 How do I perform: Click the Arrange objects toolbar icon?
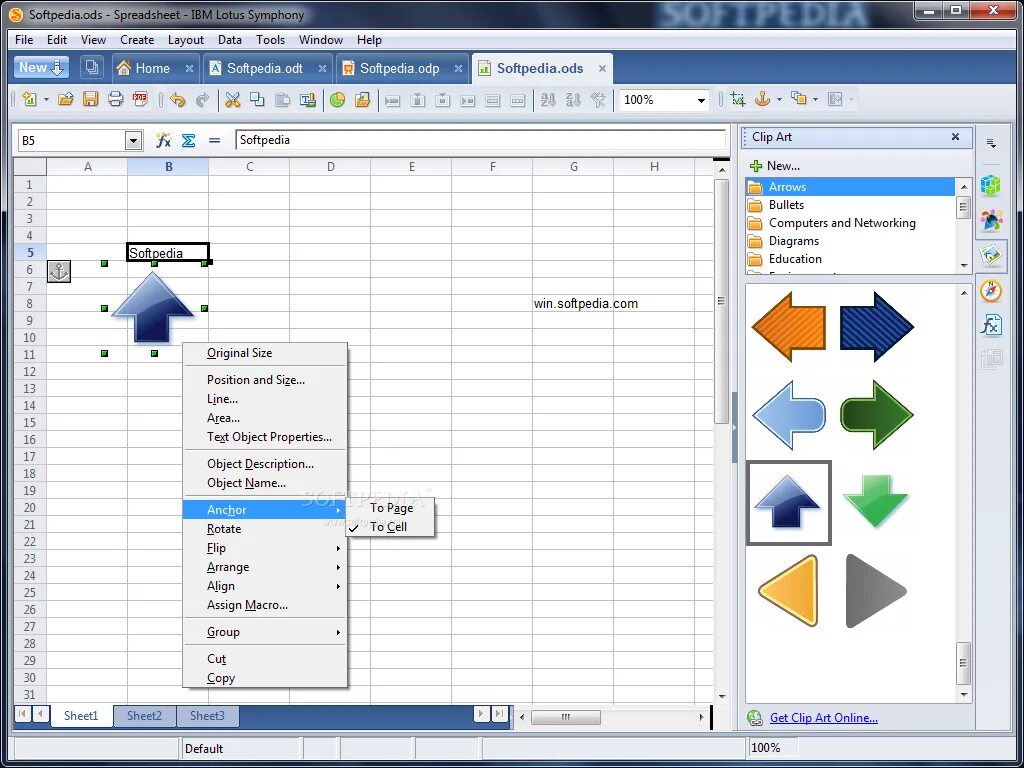point(798,99)
